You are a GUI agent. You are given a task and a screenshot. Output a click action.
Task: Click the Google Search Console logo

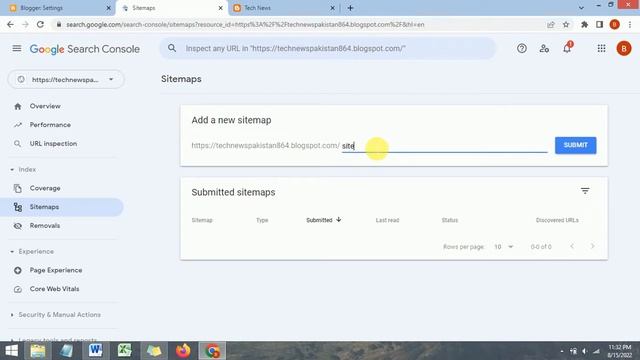84,49
